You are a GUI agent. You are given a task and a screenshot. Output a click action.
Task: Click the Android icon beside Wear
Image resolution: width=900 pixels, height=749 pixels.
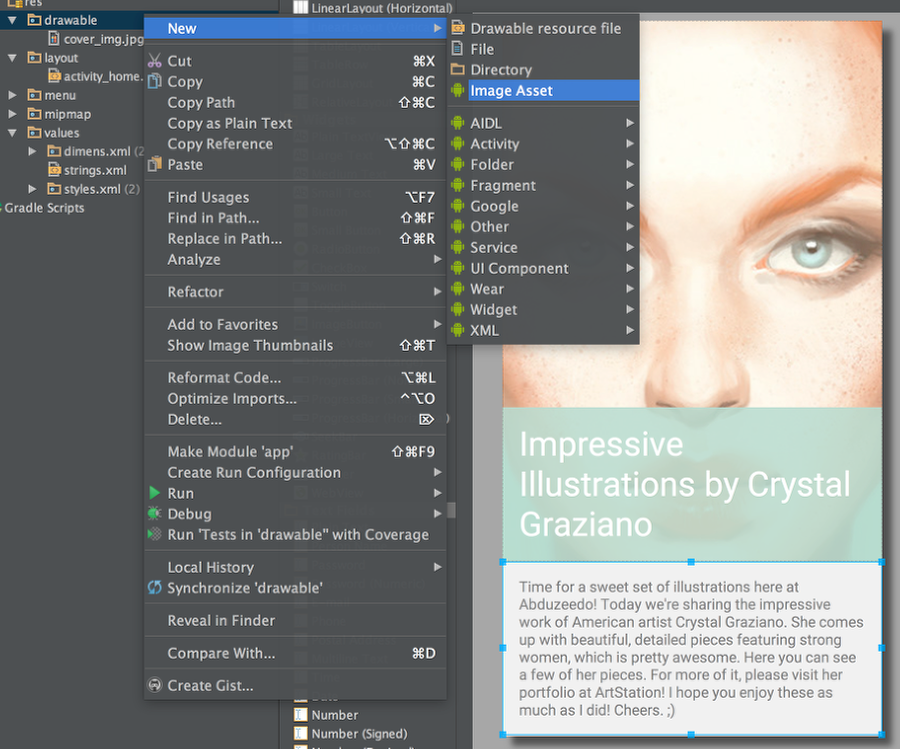point(457,289)
